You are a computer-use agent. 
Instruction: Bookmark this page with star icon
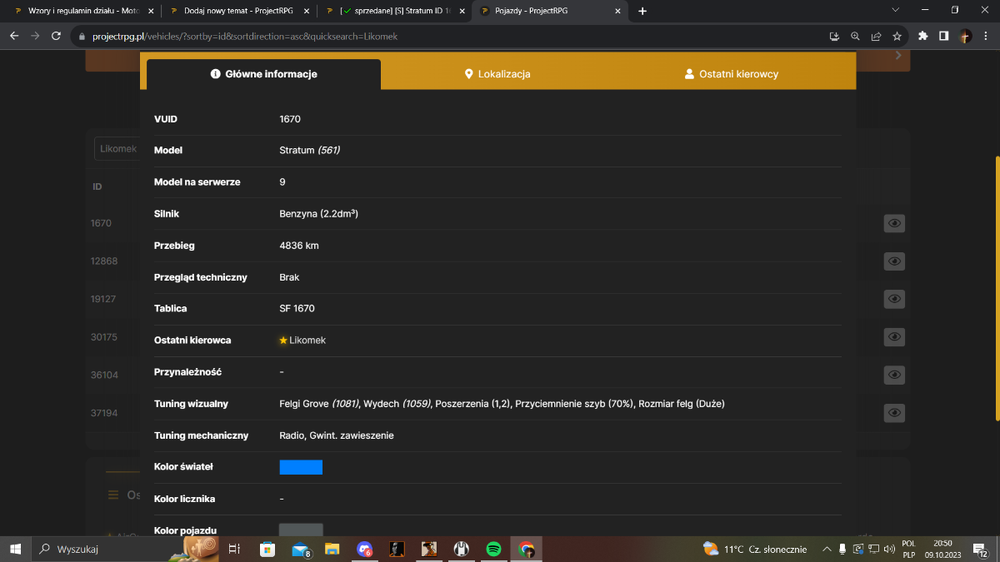coord(897,36)
